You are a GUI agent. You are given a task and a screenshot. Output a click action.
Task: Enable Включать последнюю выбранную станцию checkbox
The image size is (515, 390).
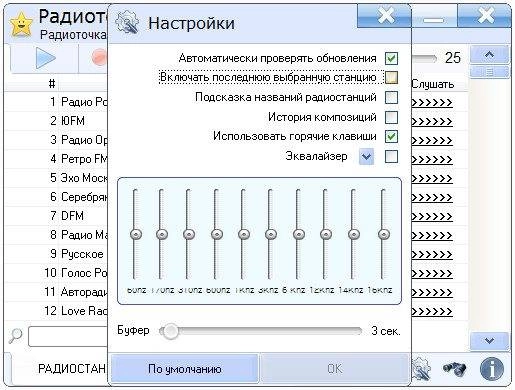coord(391,78)
